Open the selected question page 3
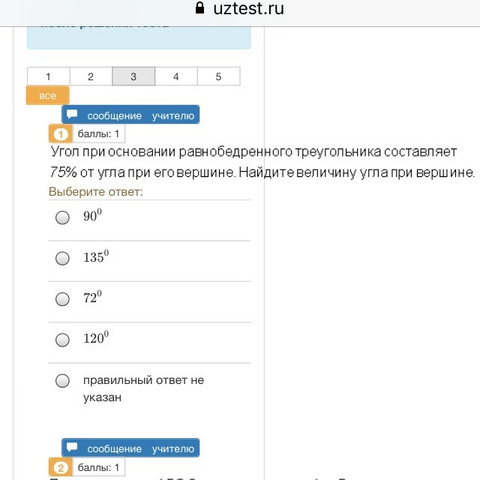Screen dimensions: 480x480 [133, 76]
